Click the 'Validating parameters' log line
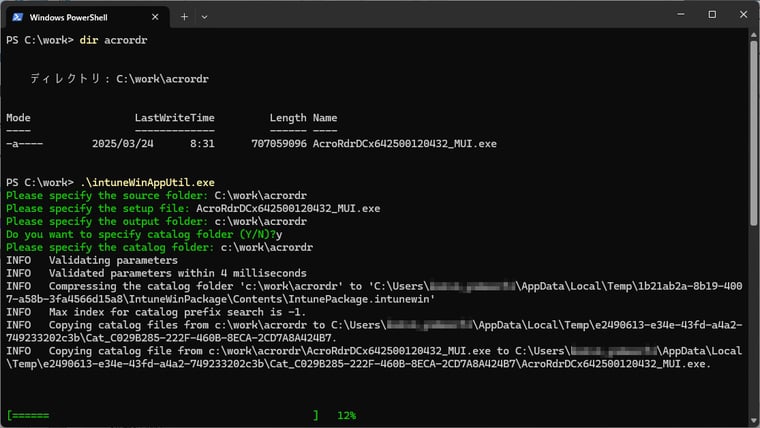This screenshot has height=428, width=760. [x=92, y=260]
